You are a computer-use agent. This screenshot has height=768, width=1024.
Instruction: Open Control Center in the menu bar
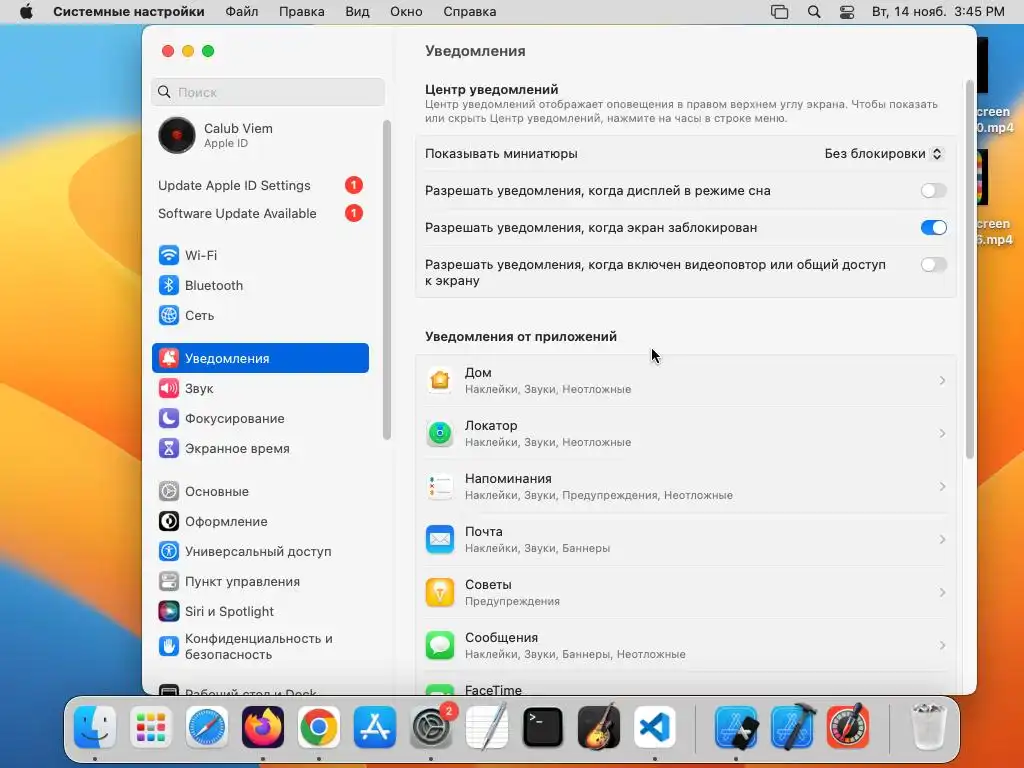847,12
